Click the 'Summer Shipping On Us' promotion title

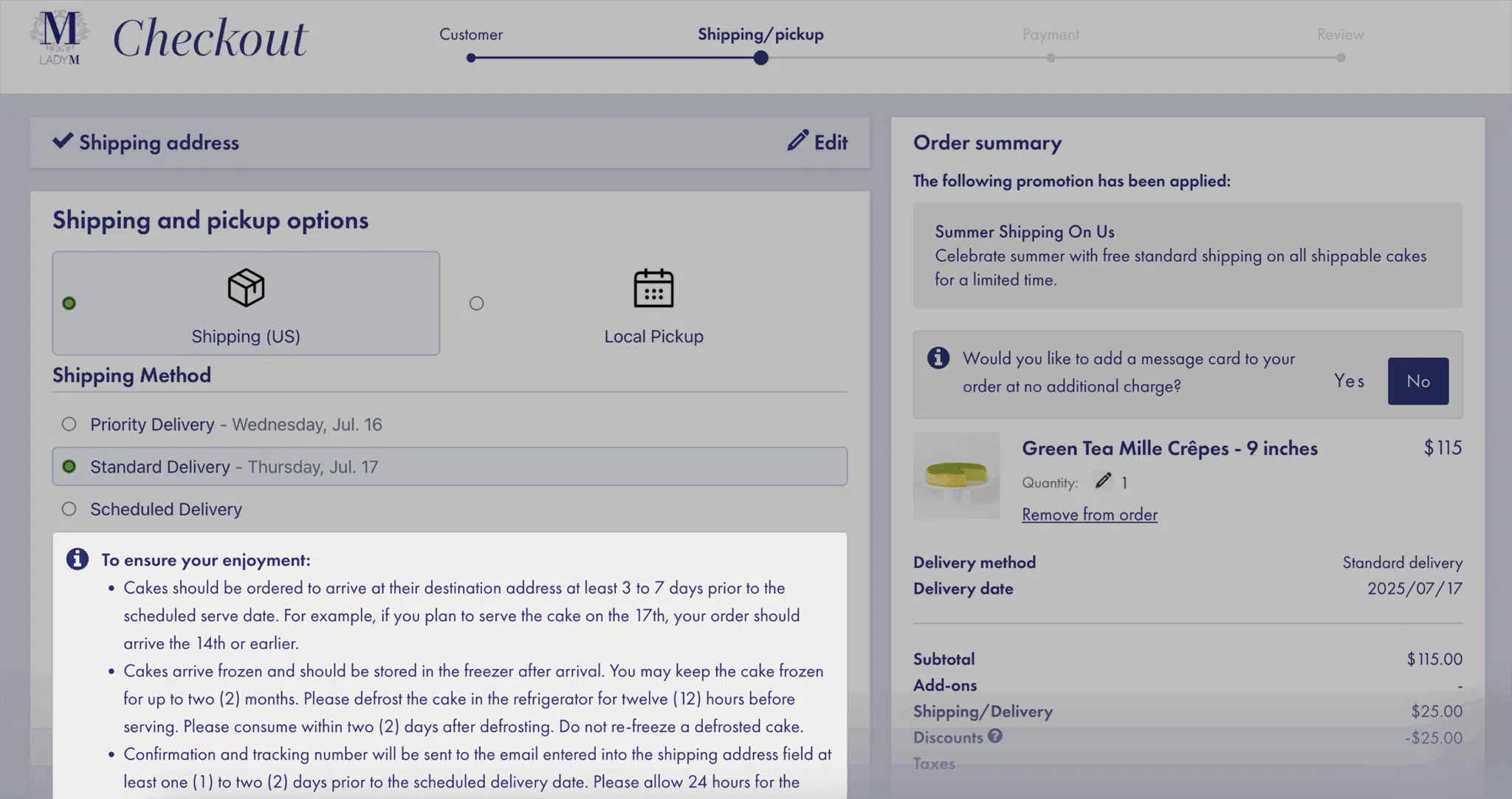[x=1025, y=232]
